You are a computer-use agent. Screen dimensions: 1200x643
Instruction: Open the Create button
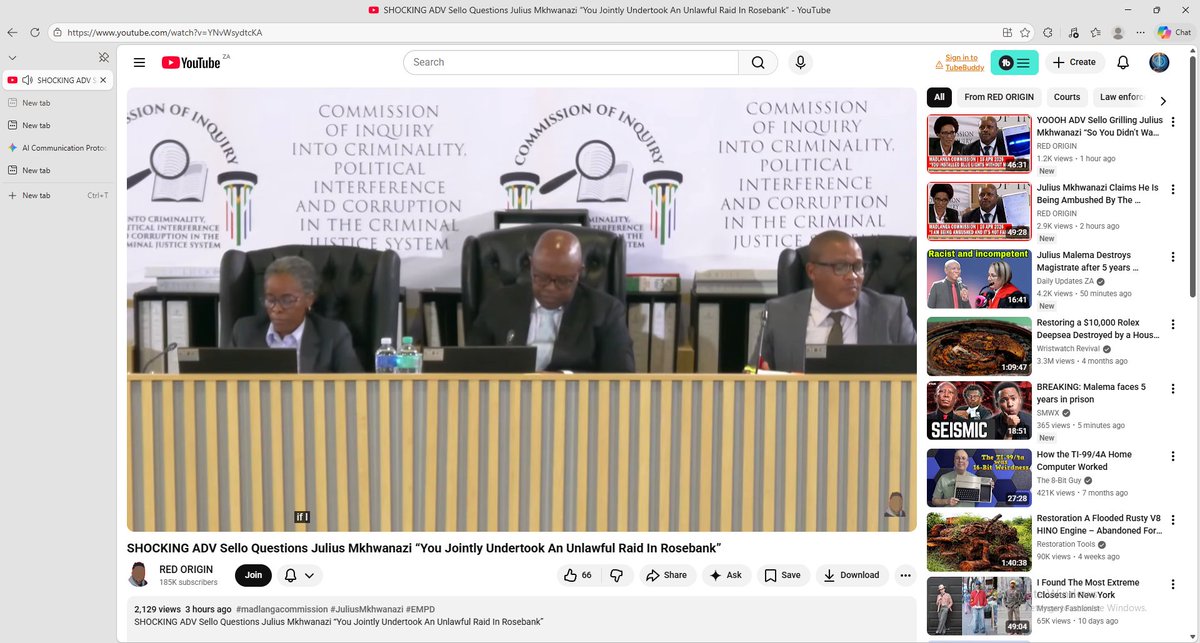click(1075, 62)
